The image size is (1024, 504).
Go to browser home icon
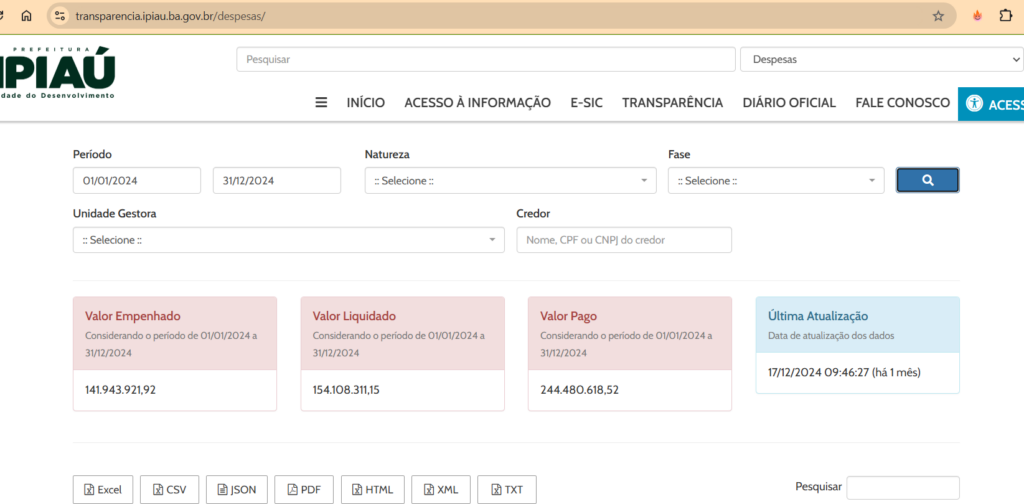(26, 16)
